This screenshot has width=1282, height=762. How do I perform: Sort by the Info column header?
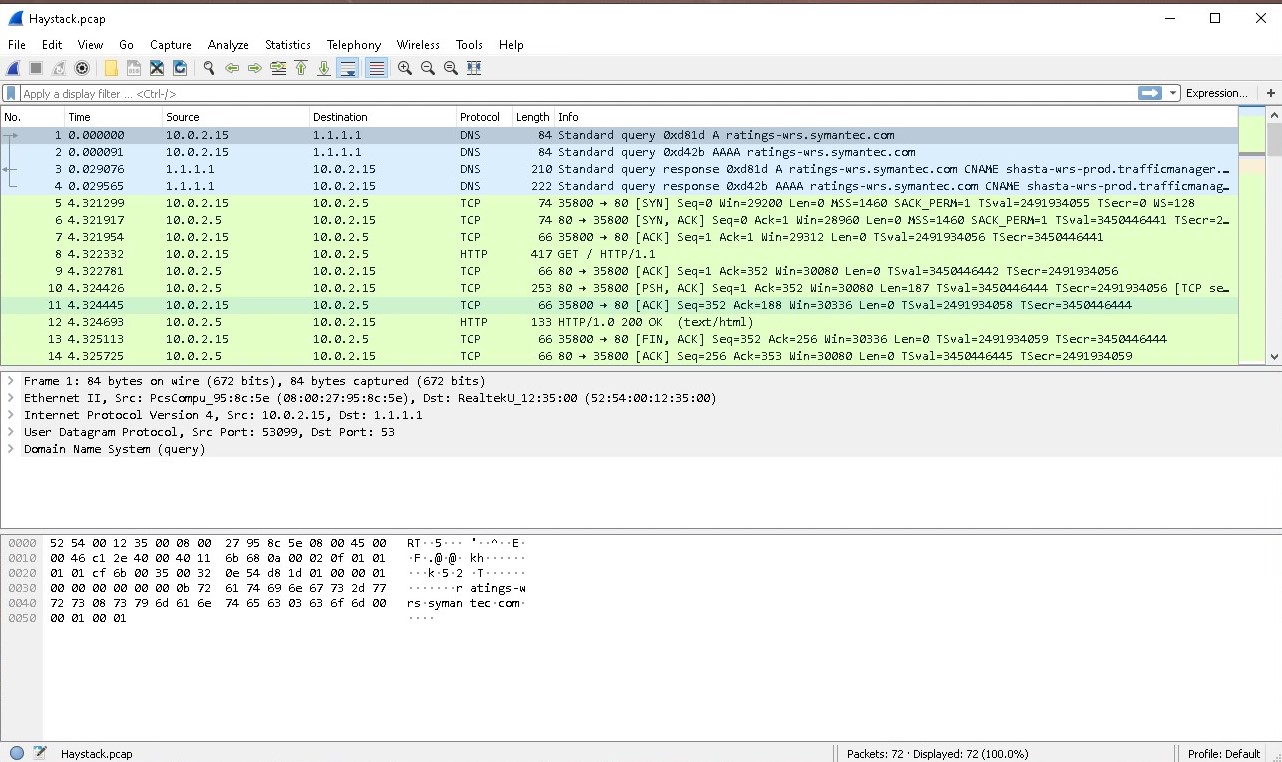[x=895, y=117]
